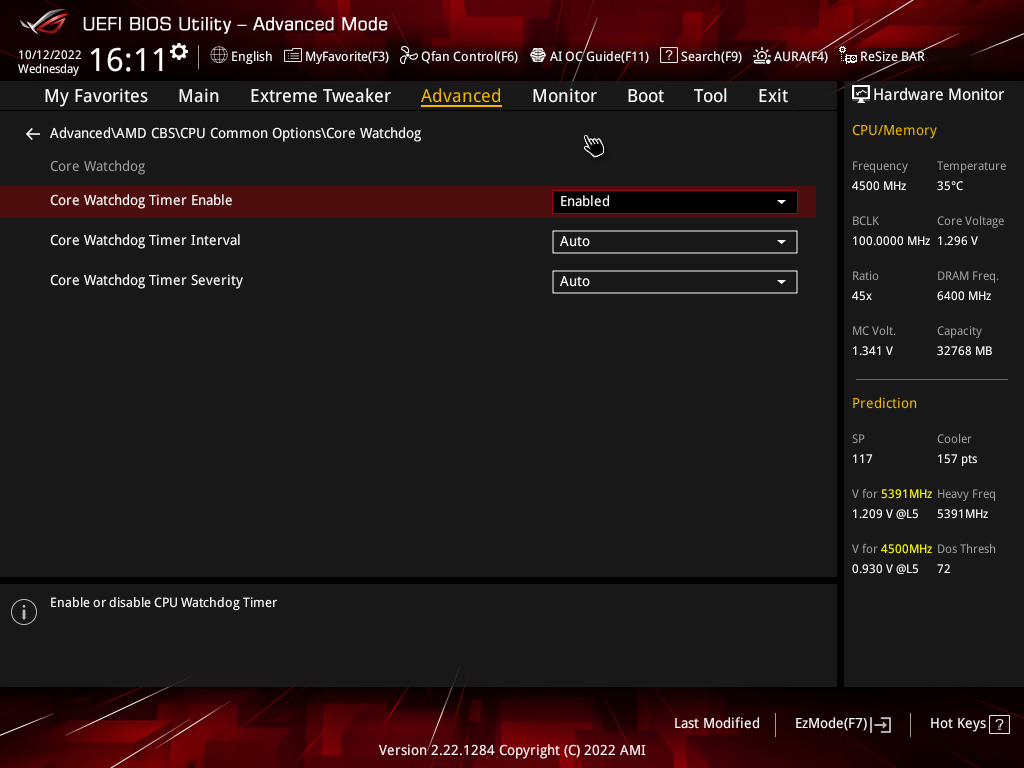Open MyFavorite(F3) list icon
This screenshot has width=1024, height=768.
coord(293,56)
